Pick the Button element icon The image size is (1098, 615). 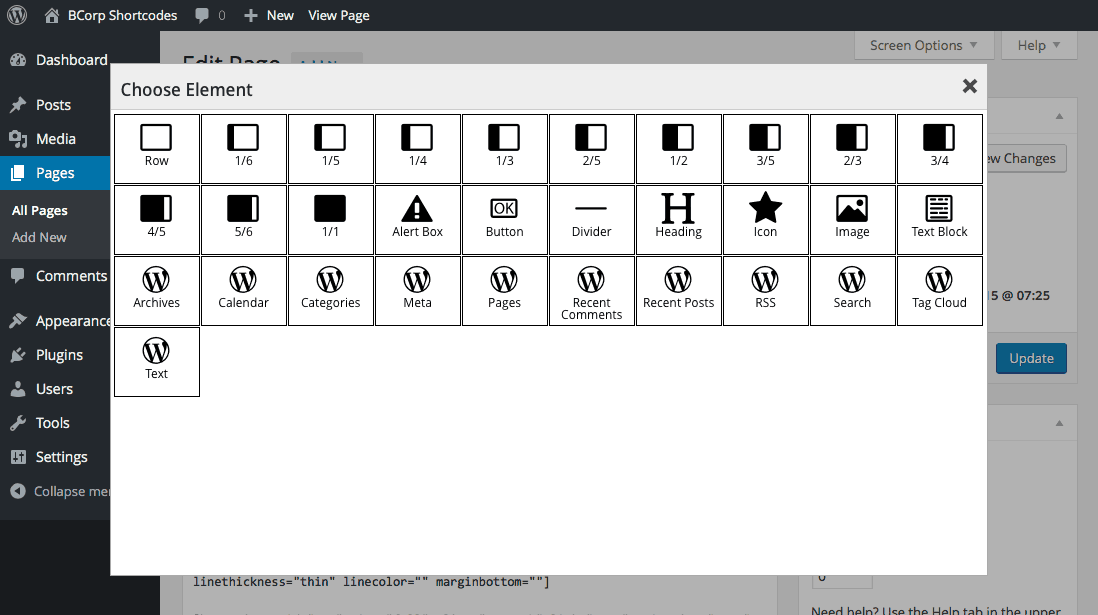coord(504,219)
